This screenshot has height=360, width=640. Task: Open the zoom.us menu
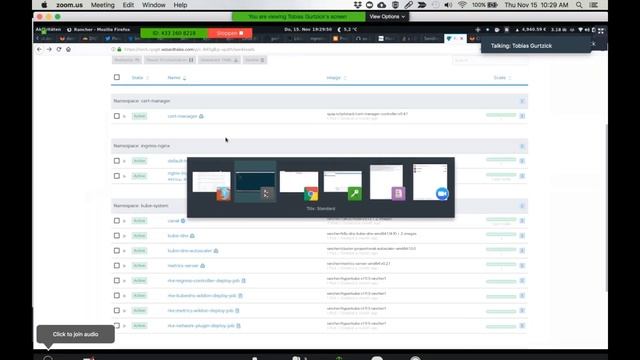coord(69,5)
